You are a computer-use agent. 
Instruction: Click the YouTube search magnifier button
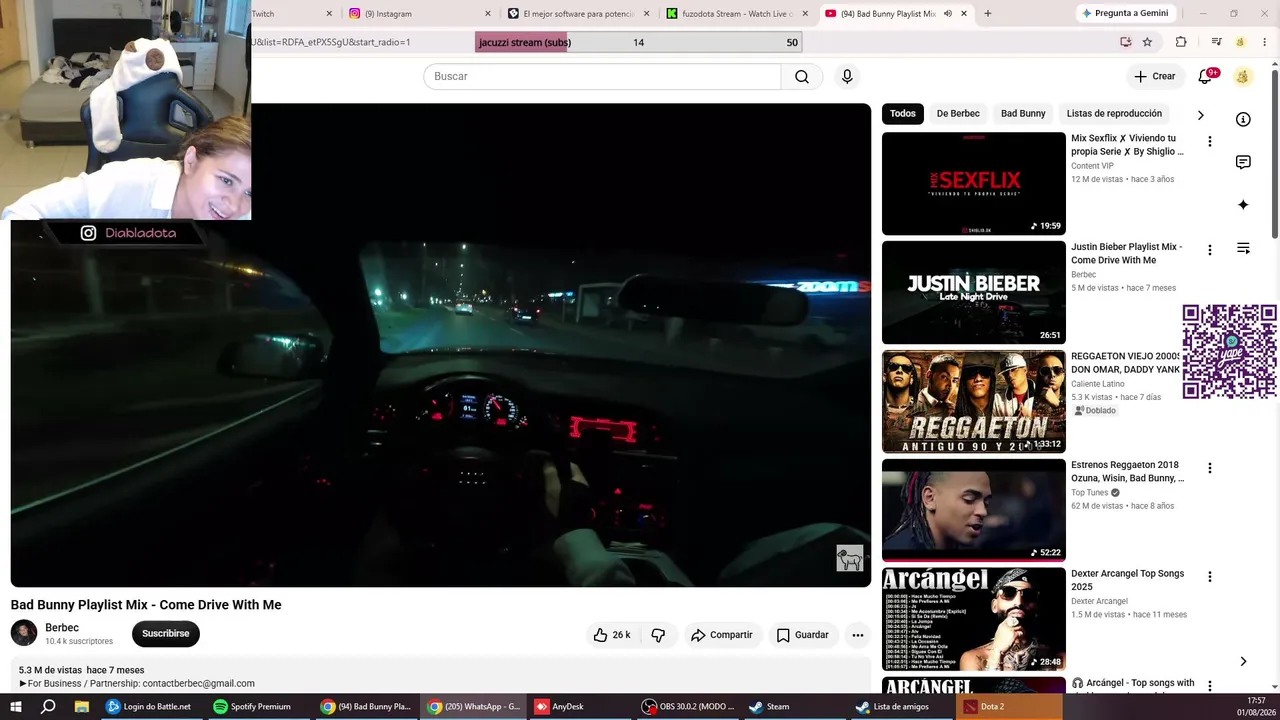[802, 77]
